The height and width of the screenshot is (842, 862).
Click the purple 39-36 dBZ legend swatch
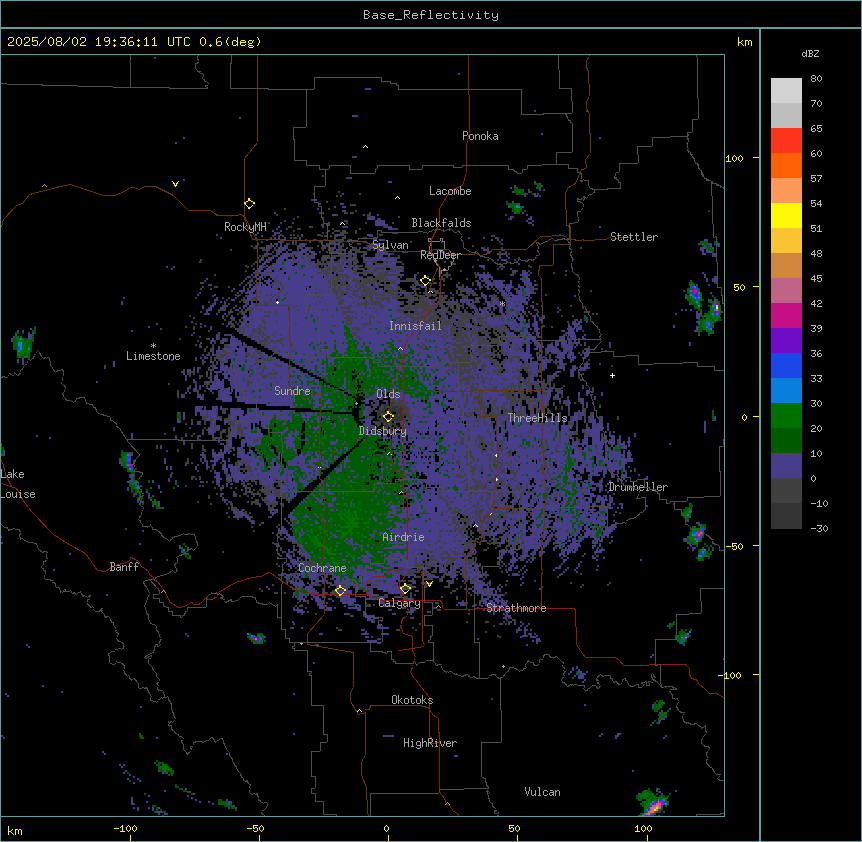point(786,340)
